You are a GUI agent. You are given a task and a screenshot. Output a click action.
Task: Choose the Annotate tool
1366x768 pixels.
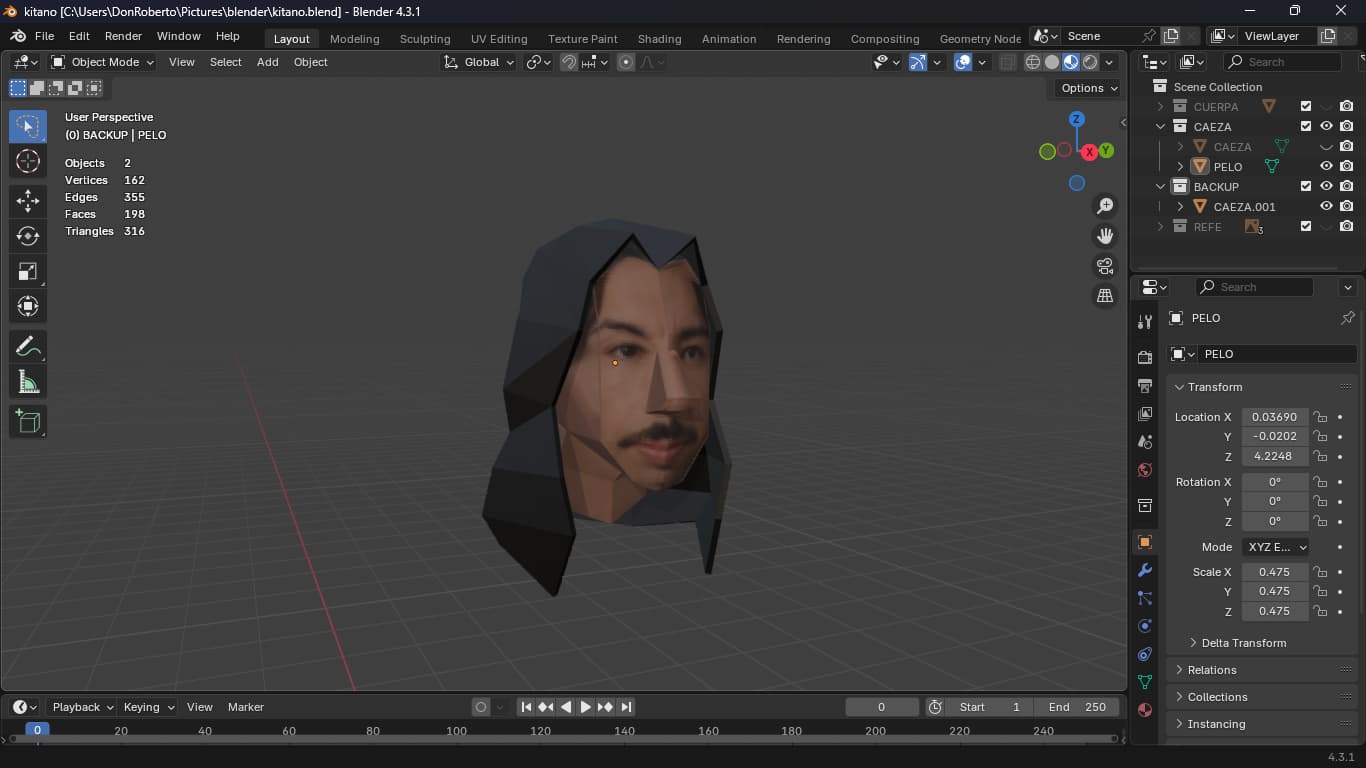[x=28, y=347]
